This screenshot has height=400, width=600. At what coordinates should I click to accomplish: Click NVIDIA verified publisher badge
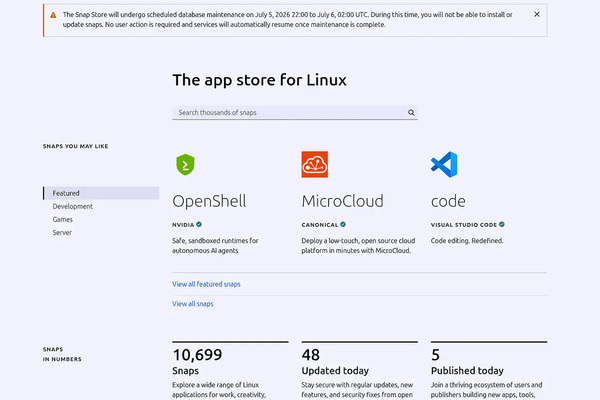click(x=199, y=225)
